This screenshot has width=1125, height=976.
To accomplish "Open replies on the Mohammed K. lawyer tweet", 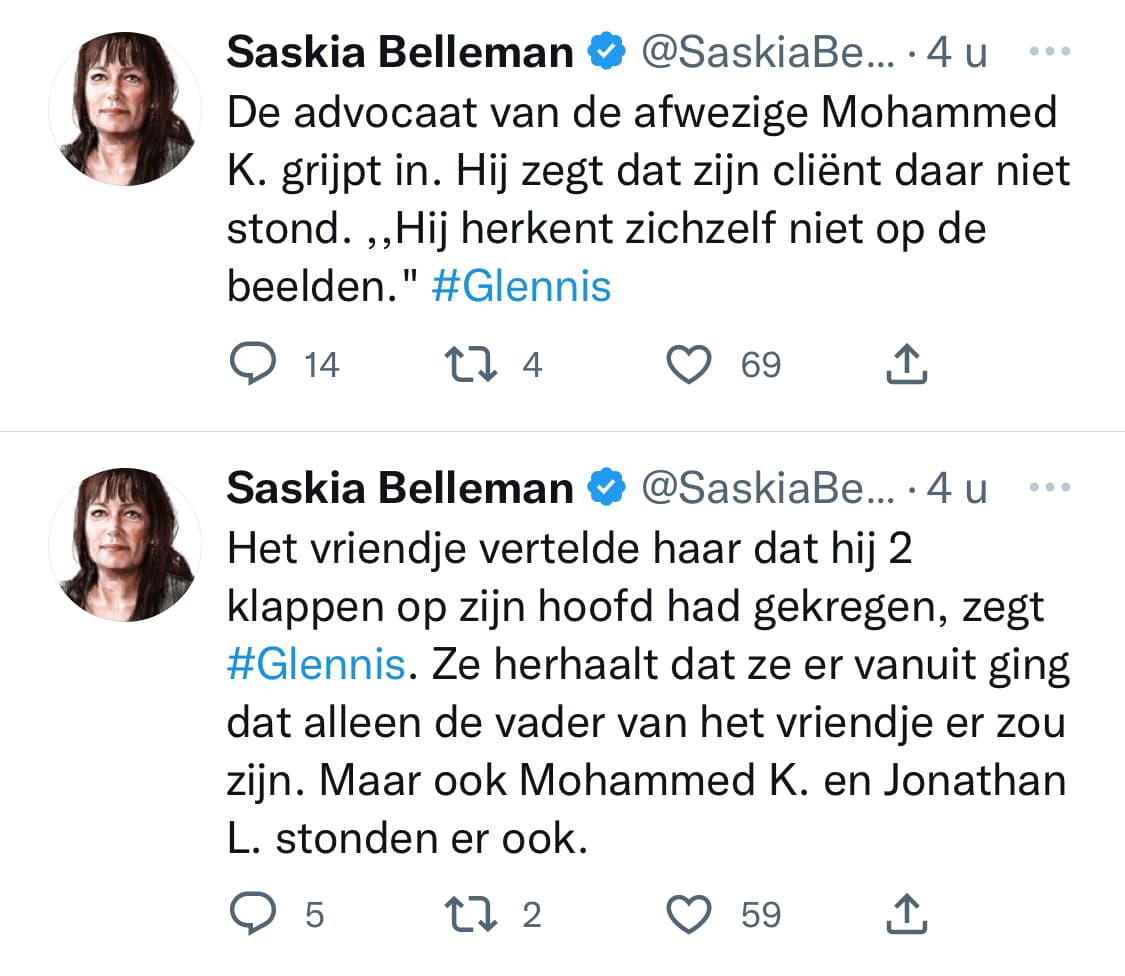I will tap(253, 364).
